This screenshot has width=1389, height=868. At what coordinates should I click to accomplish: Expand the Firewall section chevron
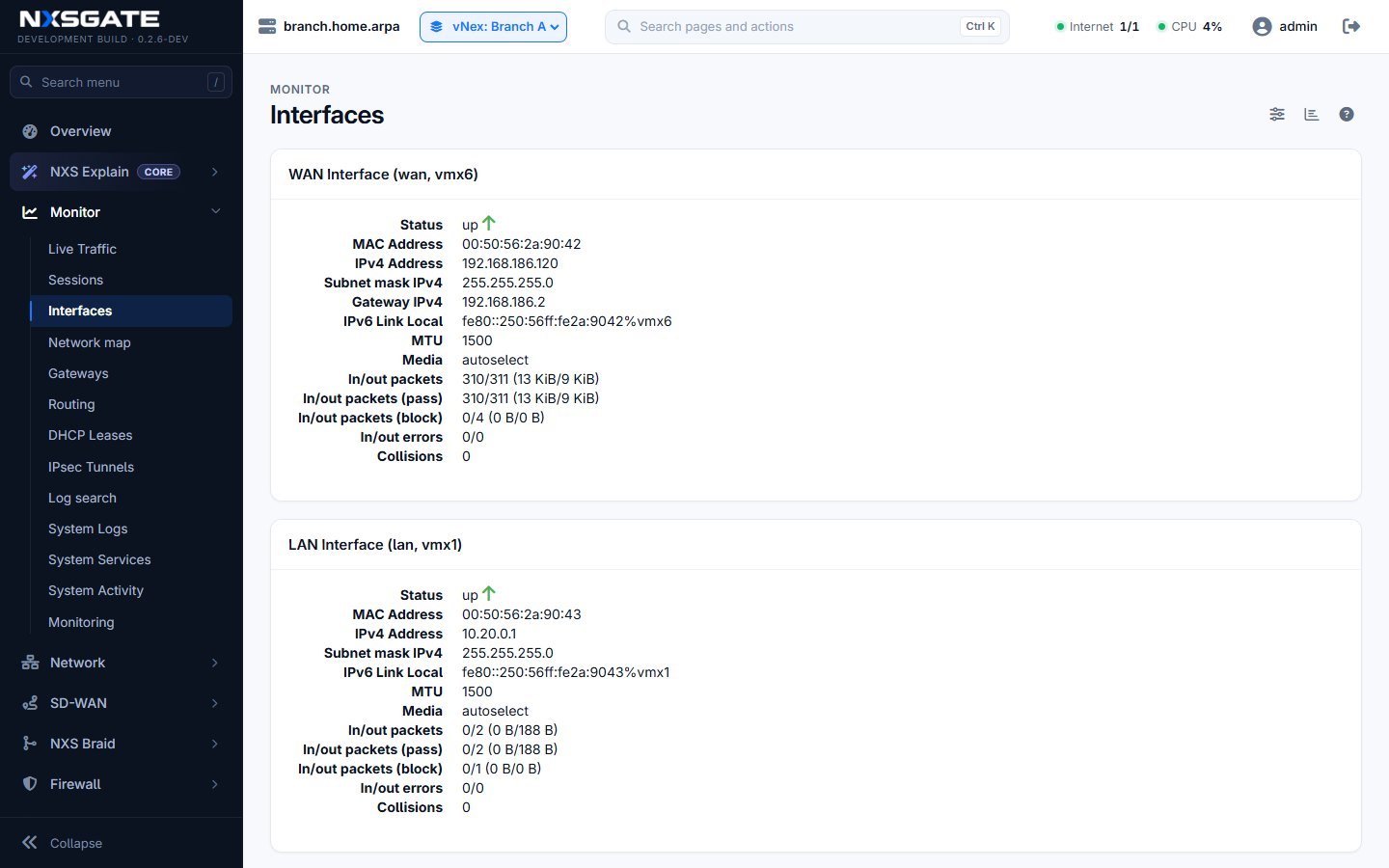215,784
